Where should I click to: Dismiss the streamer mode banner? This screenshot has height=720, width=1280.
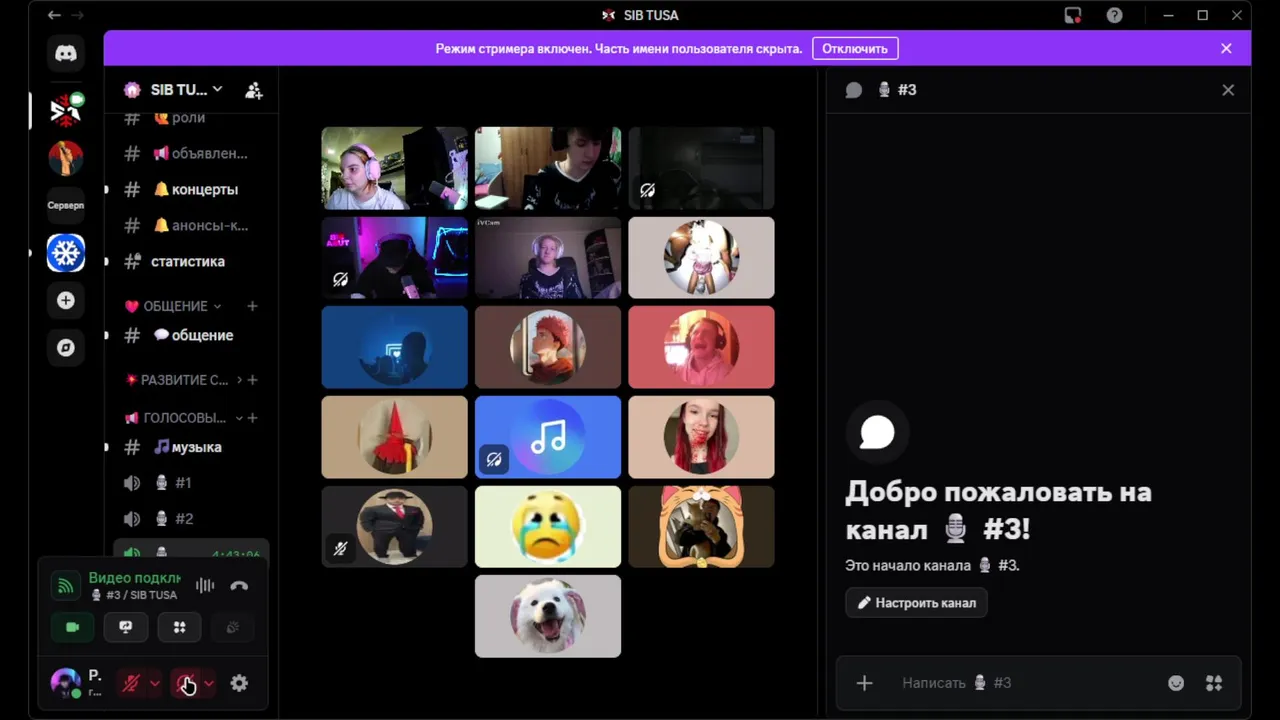tap(1226, 48)
